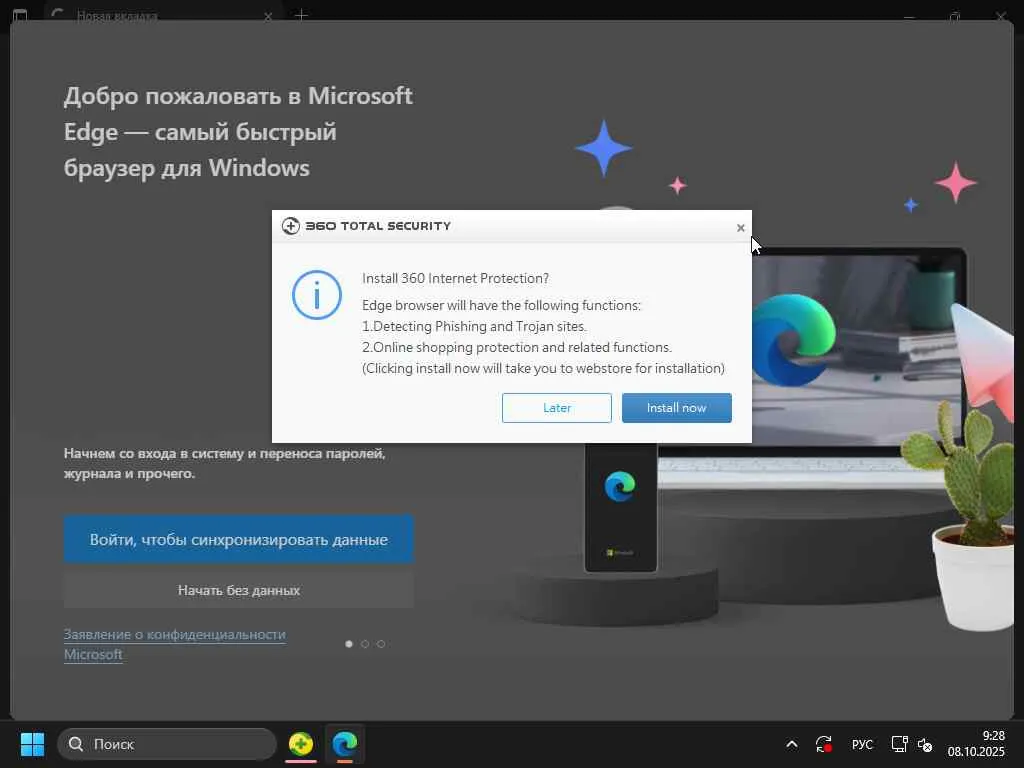Screen dimensions: 1024x768
Task: Select the second carousel page dot
Action: click(365, 644)
